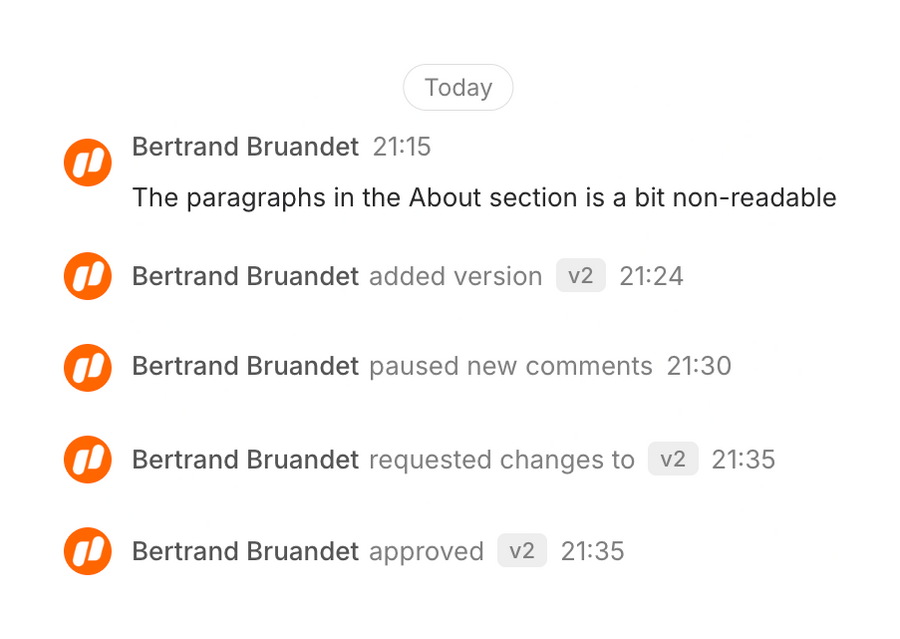Open author name in 'added version' entry
Image resolution: width=900 pixels, height=639 pixels.
pos(245,276)
